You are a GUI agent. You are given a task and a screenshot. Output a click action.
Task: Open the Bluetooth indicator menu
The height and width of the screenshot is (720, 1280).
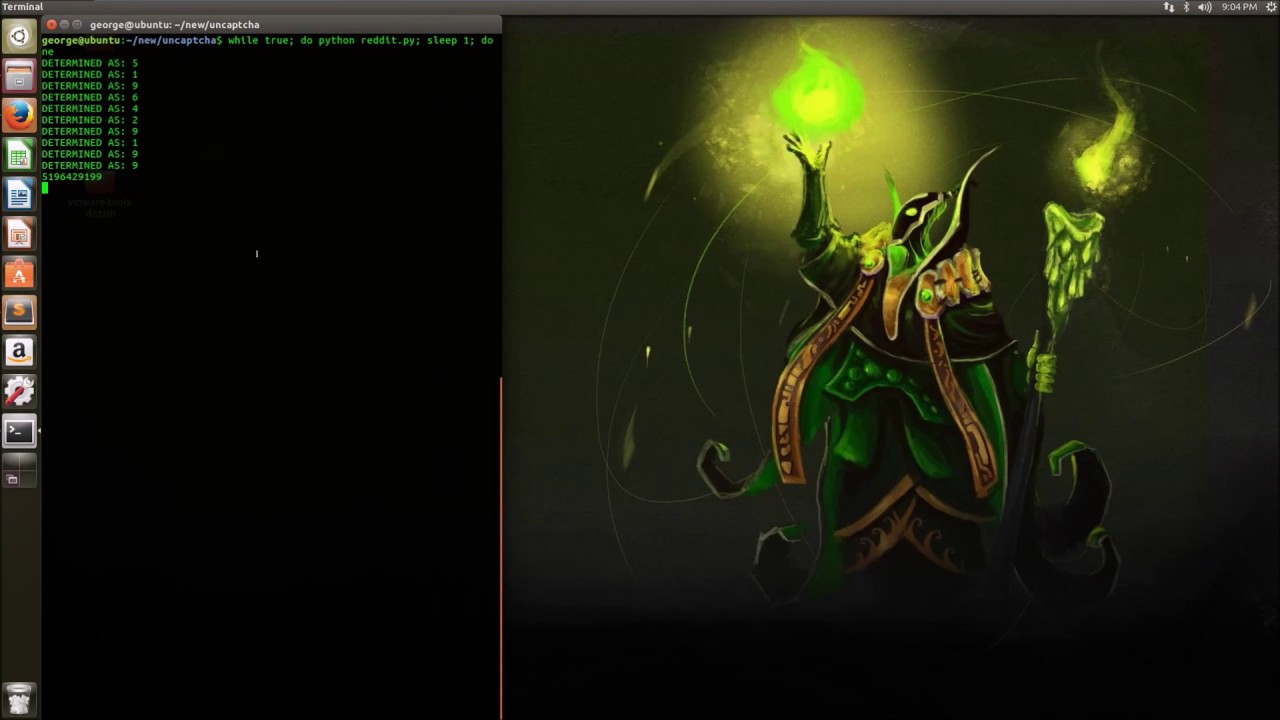[x=1187, y=7]
